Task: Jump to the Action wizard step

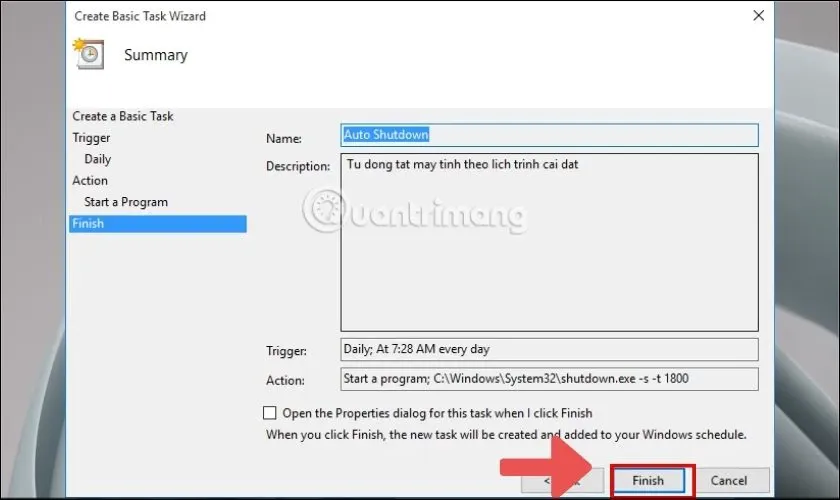Action: pos(90,181)
